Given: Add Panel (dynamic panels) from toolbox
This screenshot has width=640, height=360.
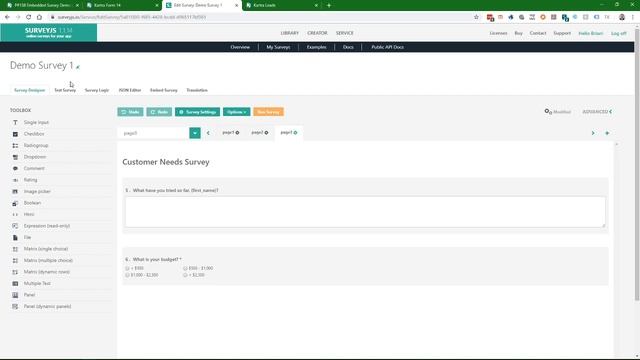Looking at the screenshot, I should [47, 306].
